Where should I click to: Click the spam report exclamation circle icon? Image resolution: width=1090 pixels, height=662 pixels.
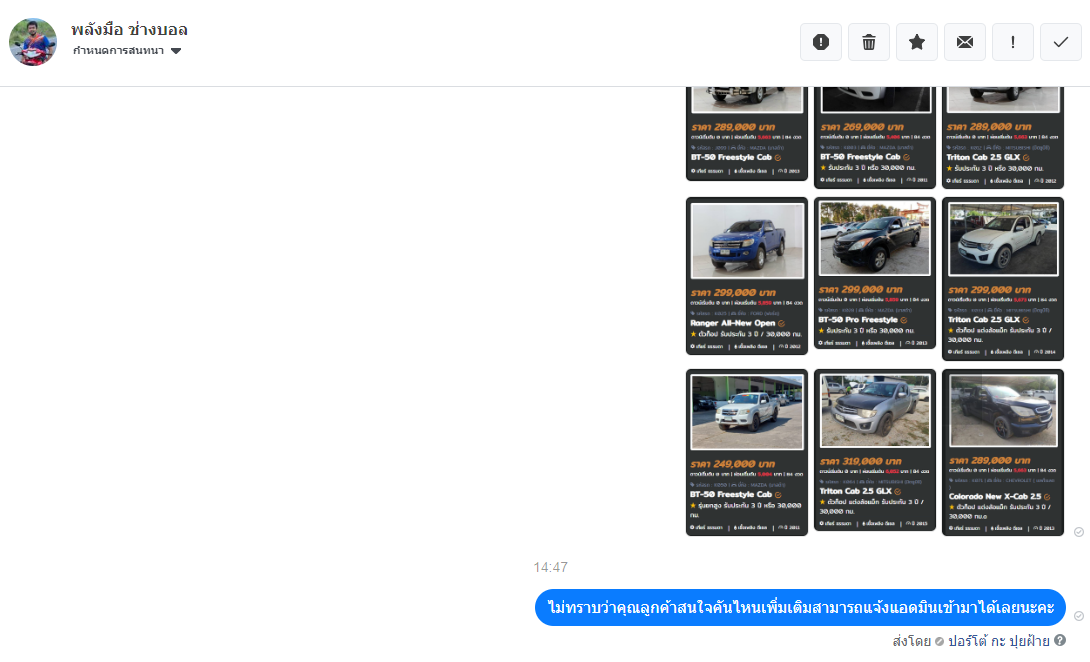tap(820, 42)
